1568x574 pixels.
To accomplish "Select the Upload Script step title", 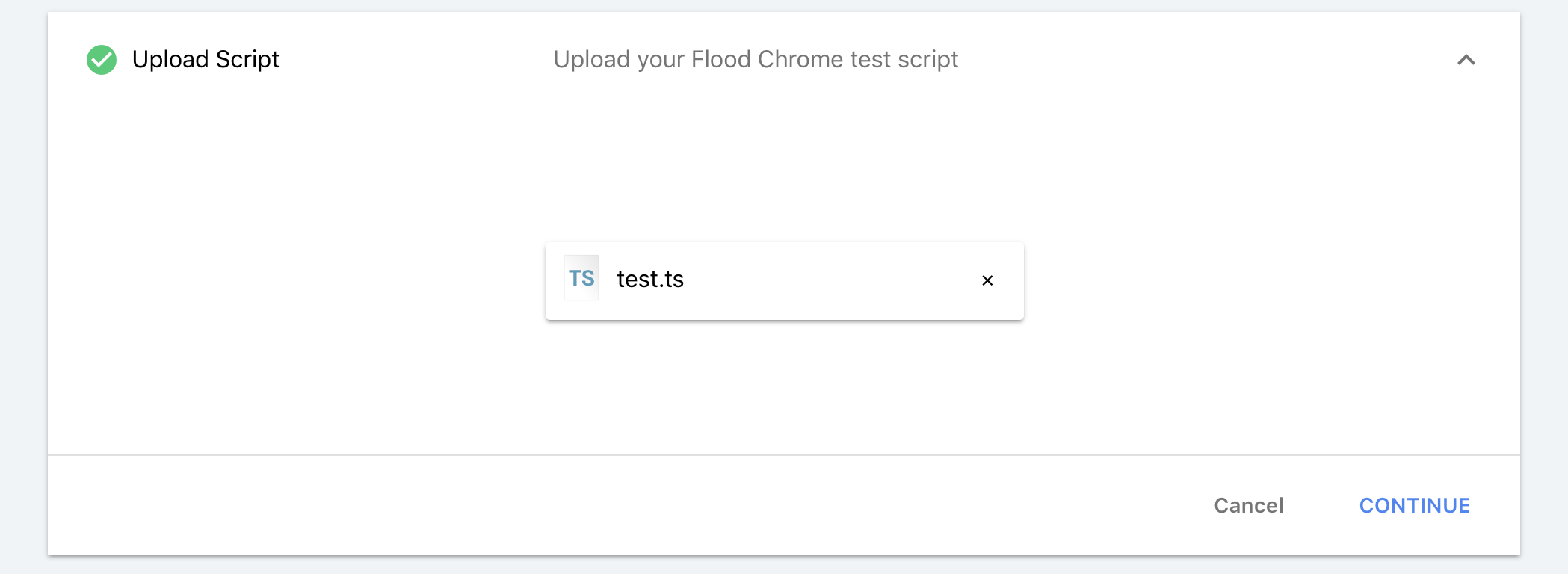I will click(206, 60).
